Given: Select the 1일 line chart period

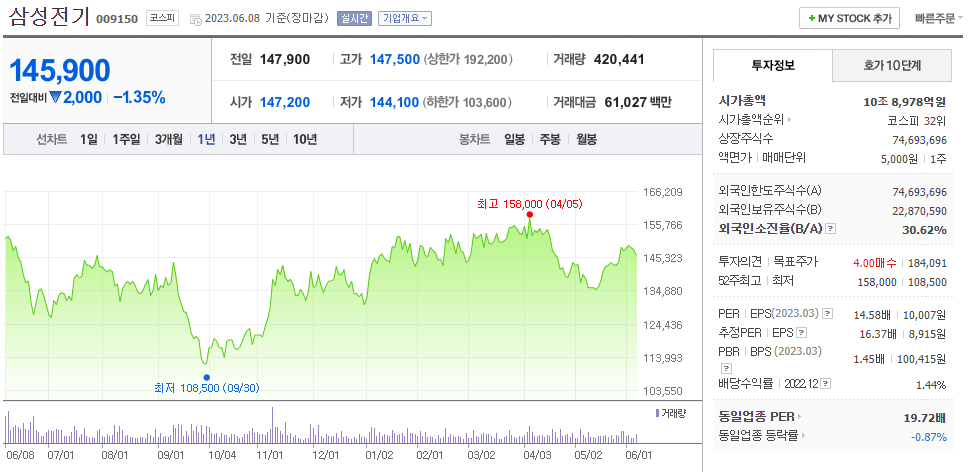Looking at the screenshot, I should (89, 140).
